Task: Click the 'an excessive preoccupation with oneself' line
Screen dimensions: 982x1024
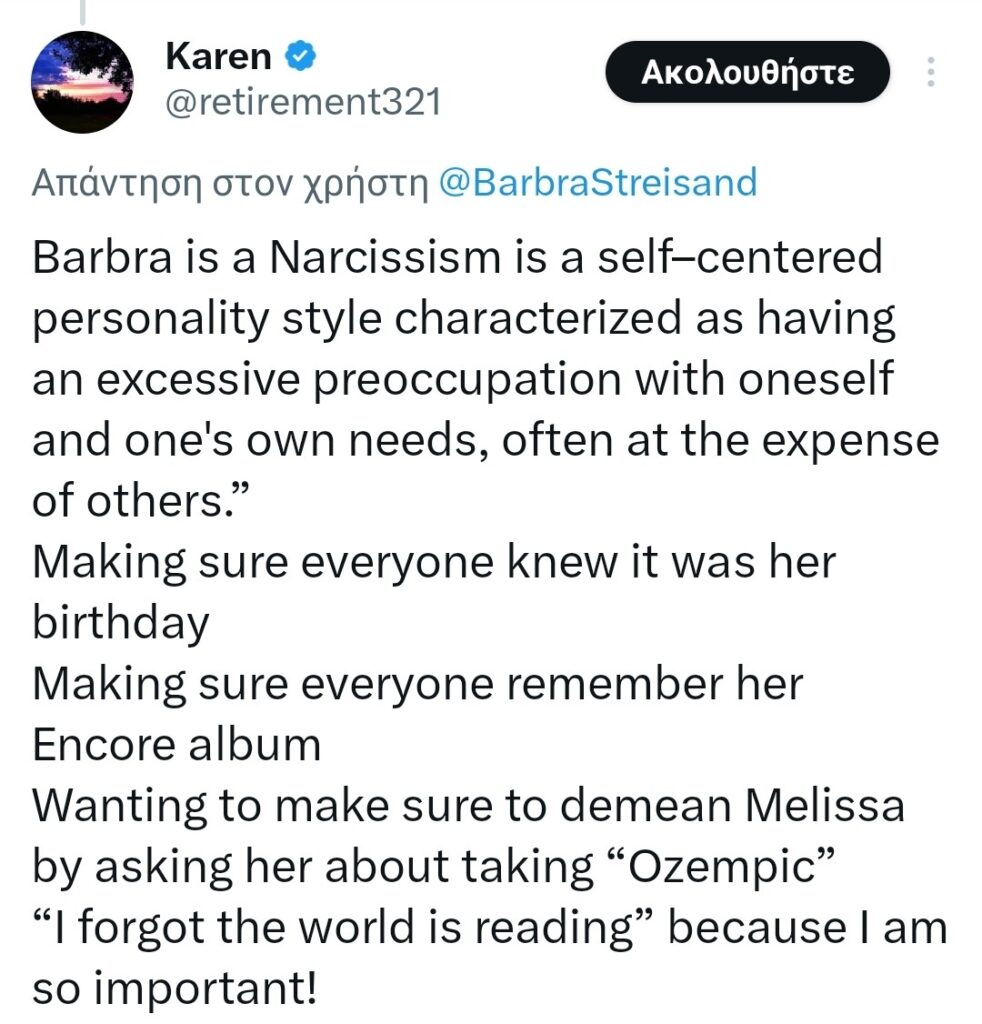Action: point(462,381)
